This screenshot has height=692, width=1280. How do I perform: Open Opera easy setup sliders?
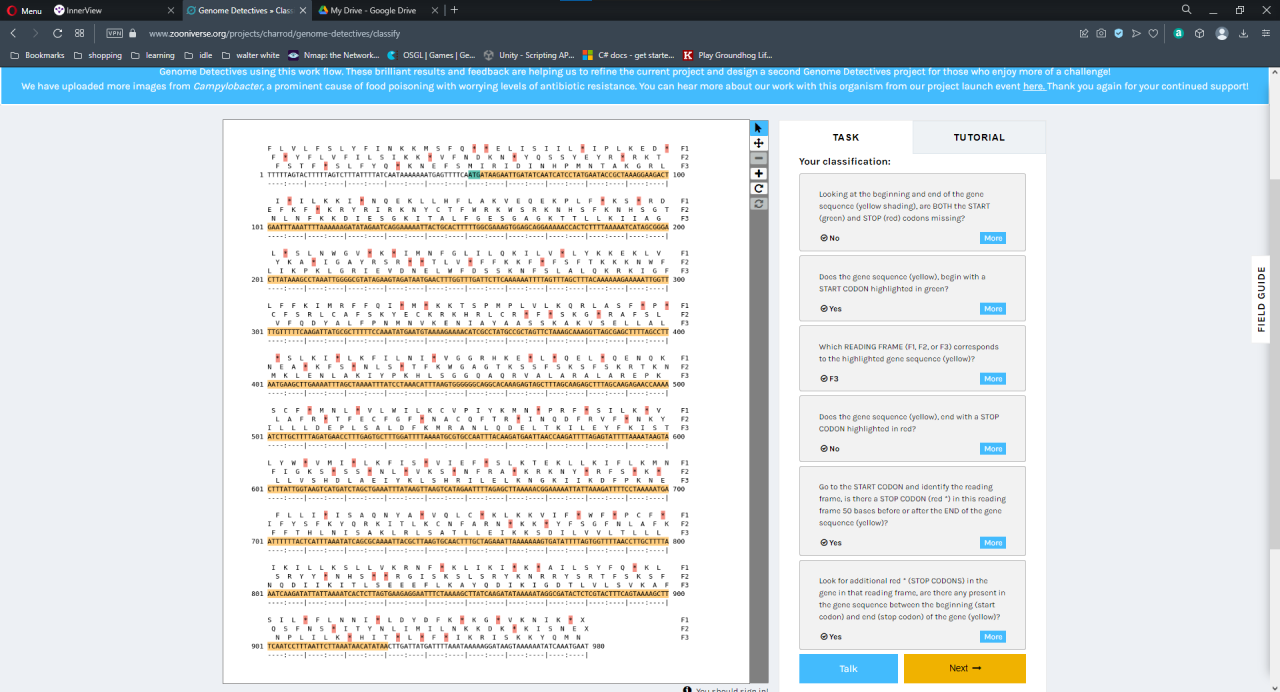[1265, 33]
